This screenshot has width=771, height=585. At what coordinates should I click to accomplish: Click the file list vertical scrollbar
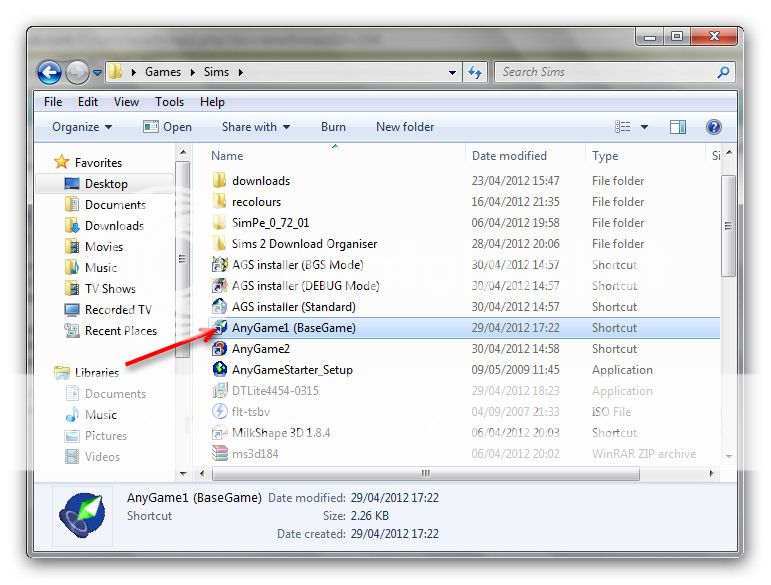click(x=728, y=305)
